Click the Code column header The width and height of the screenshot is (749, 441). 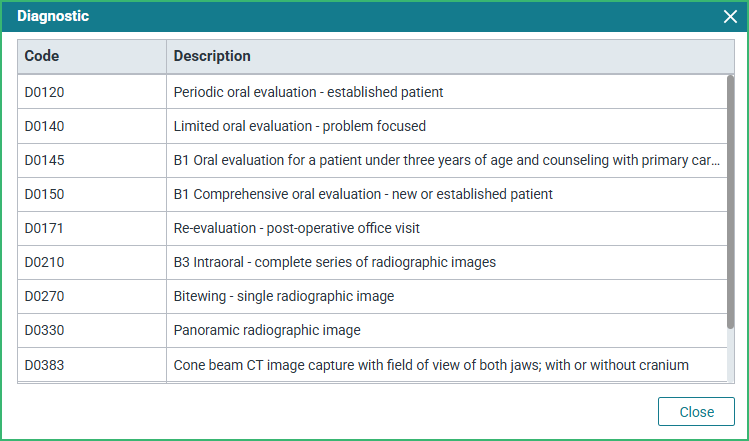click(x=92, y=56)
